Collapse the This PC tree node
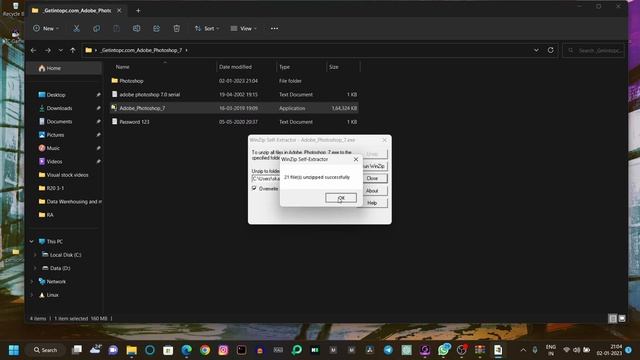This screenshot has width=640, height=360. (31, 242)
